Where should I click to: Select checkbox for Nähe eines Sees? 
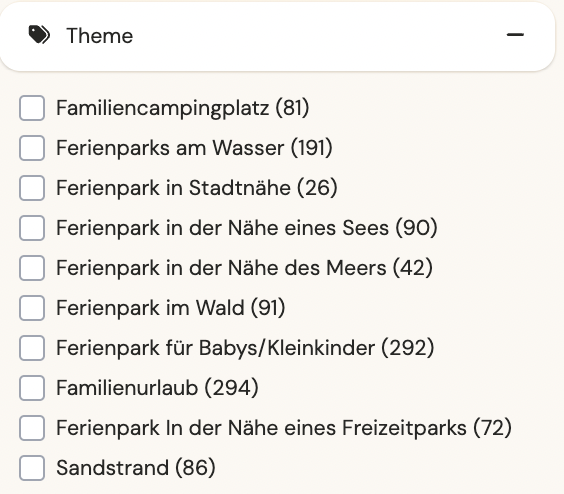pos(32,228)
